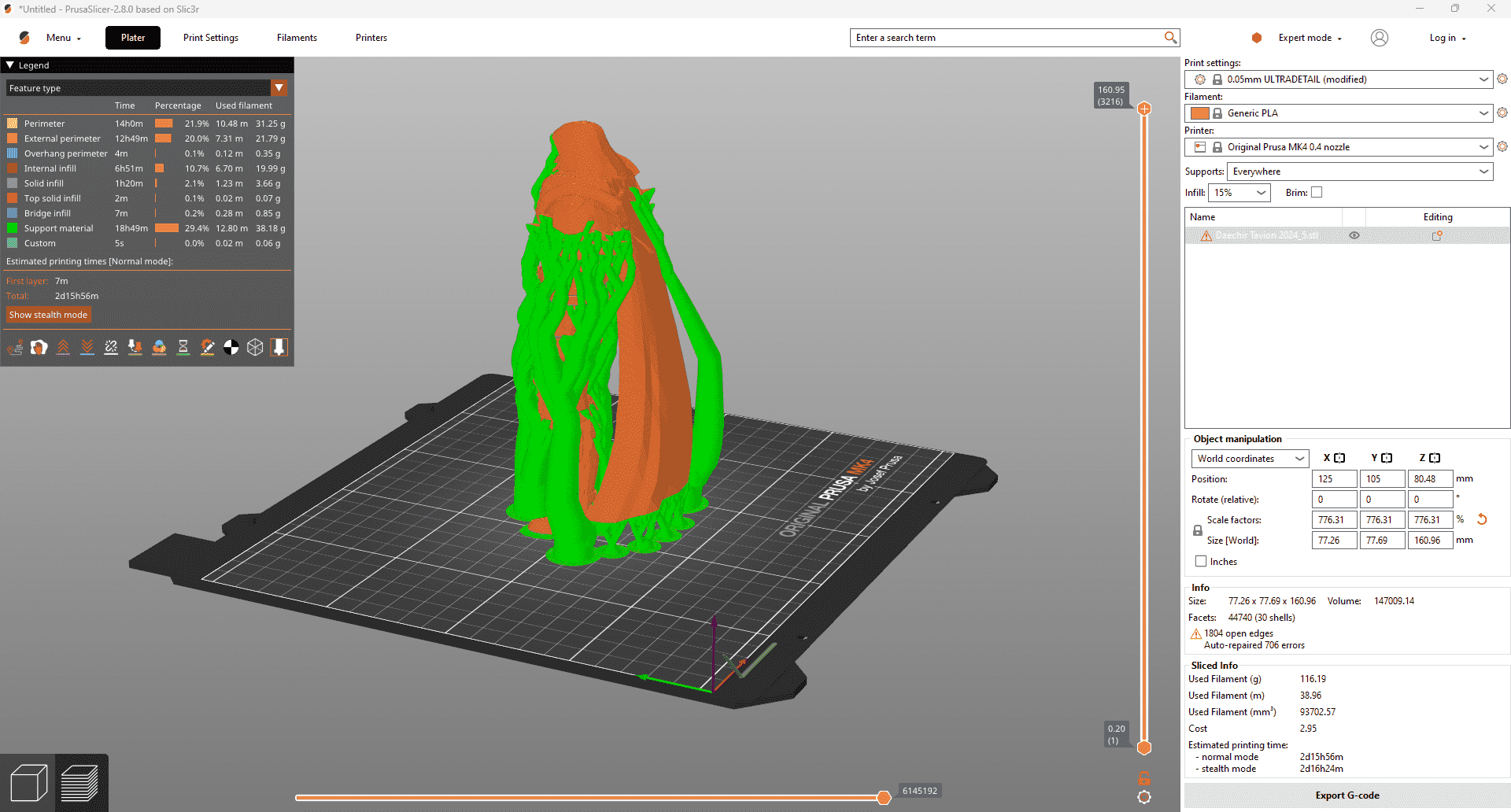Open the Filament preset settings gear
This screenshot has height=812, width=1511.
point(1502,113)
